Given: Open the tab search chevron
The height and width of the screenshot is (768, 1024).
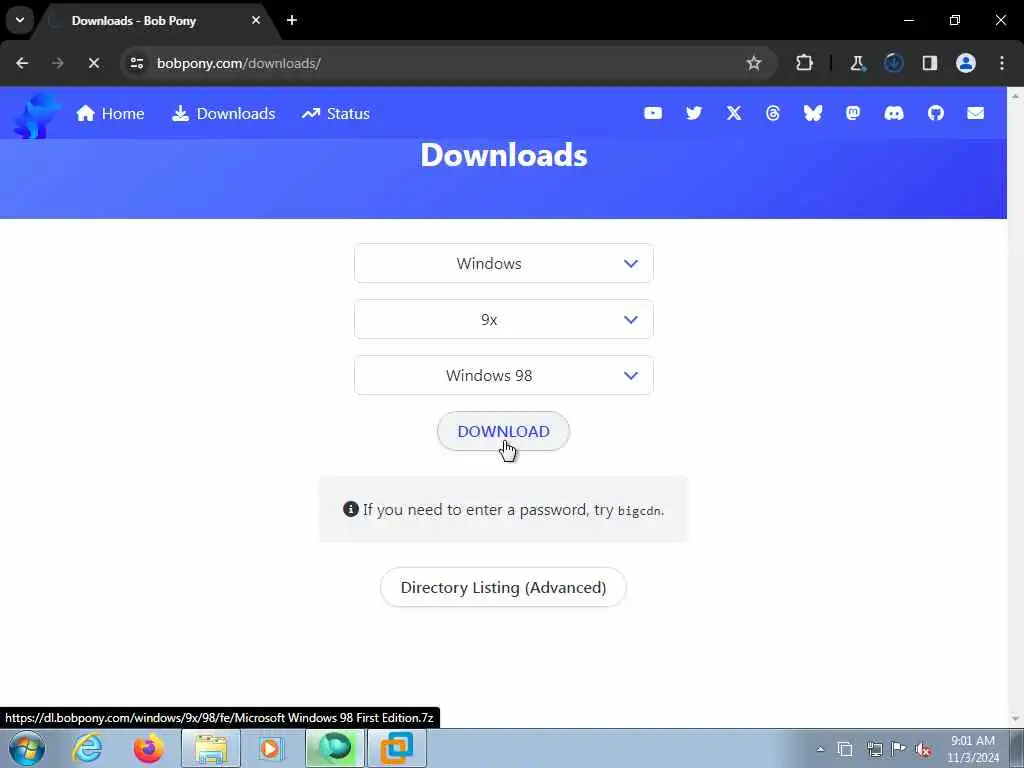Looking at the screenshot, I should (x=20, y=20).
